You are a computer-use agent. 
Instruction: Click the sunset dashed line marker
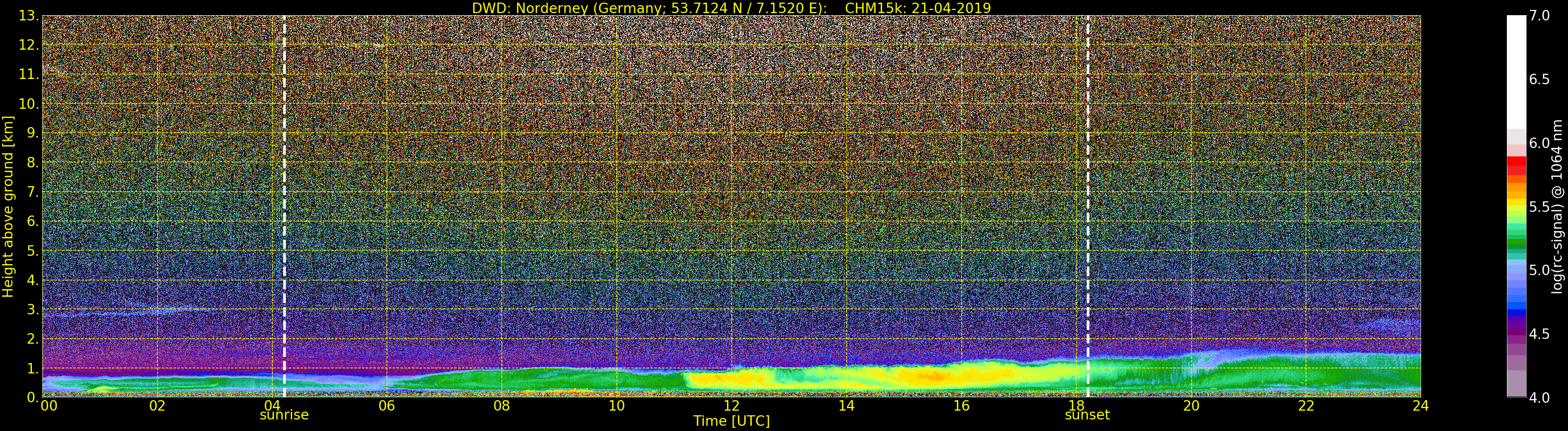pyautogui.click(x=1088, y=206)
